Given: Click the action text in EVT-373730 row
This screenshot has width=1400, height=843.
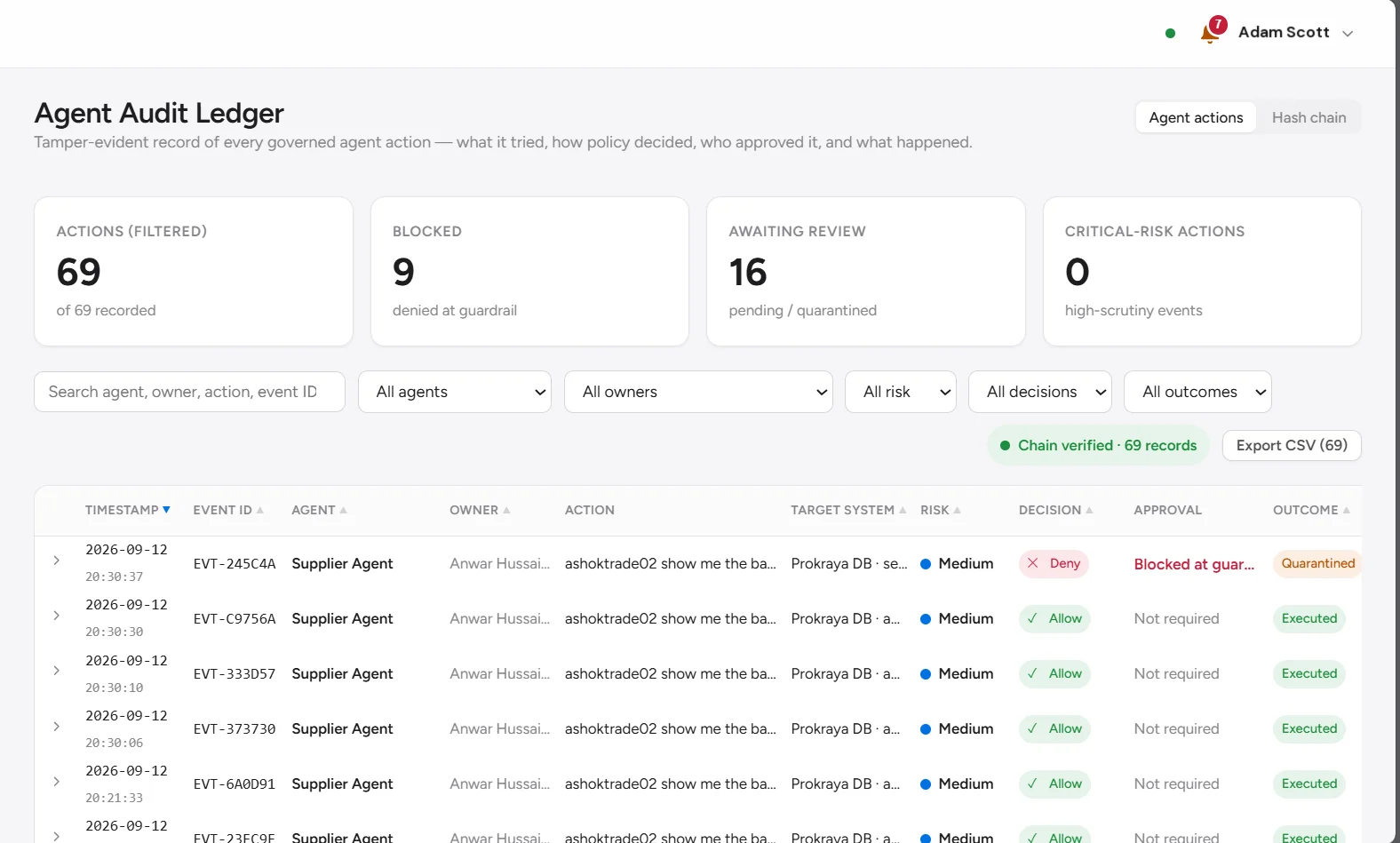Looking at the screenshot, I should coord(670,728).
